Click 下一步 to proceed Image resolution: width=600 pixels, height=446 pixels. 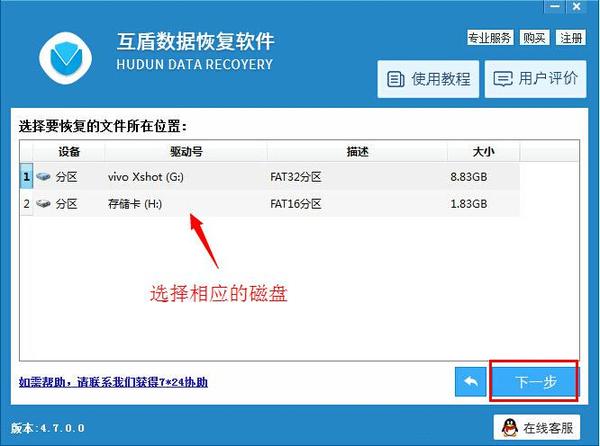tap(534, 381)
